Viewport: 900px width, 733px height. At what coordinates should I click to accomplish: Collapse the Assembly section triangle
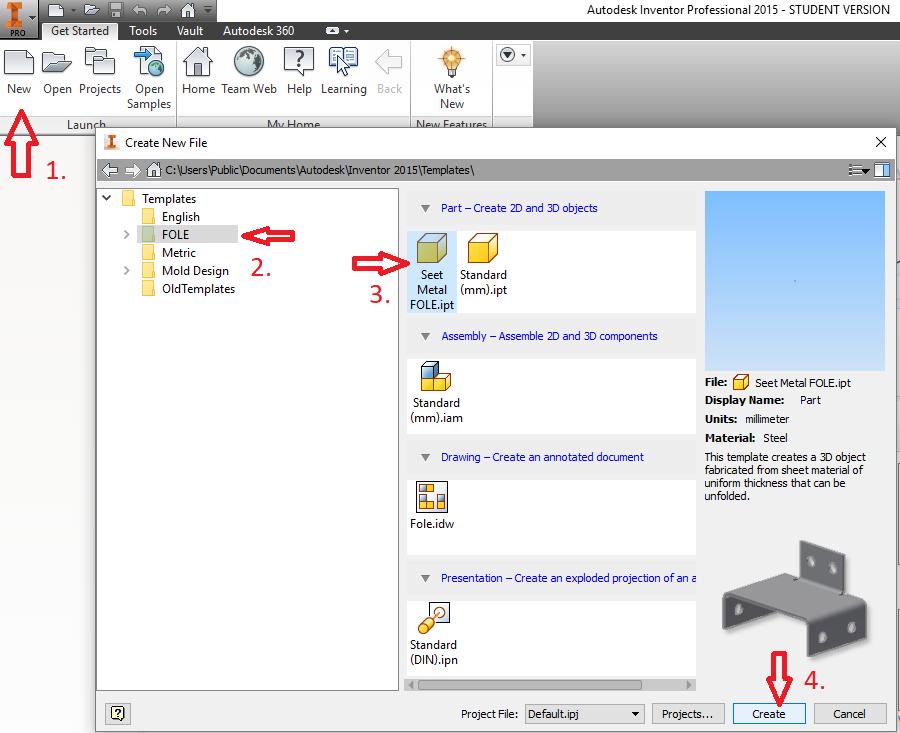coord(425,336)
